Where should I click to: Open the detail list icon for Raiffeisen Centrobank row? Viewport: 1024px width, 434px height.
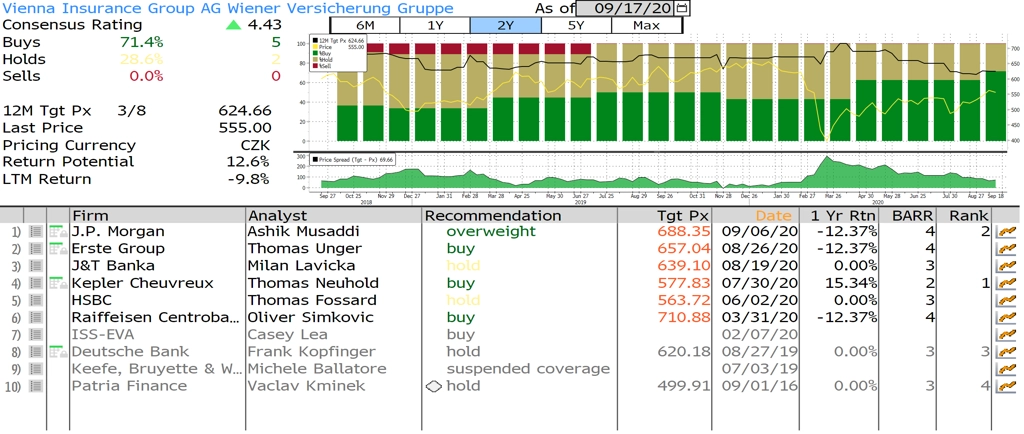(36, 317)
